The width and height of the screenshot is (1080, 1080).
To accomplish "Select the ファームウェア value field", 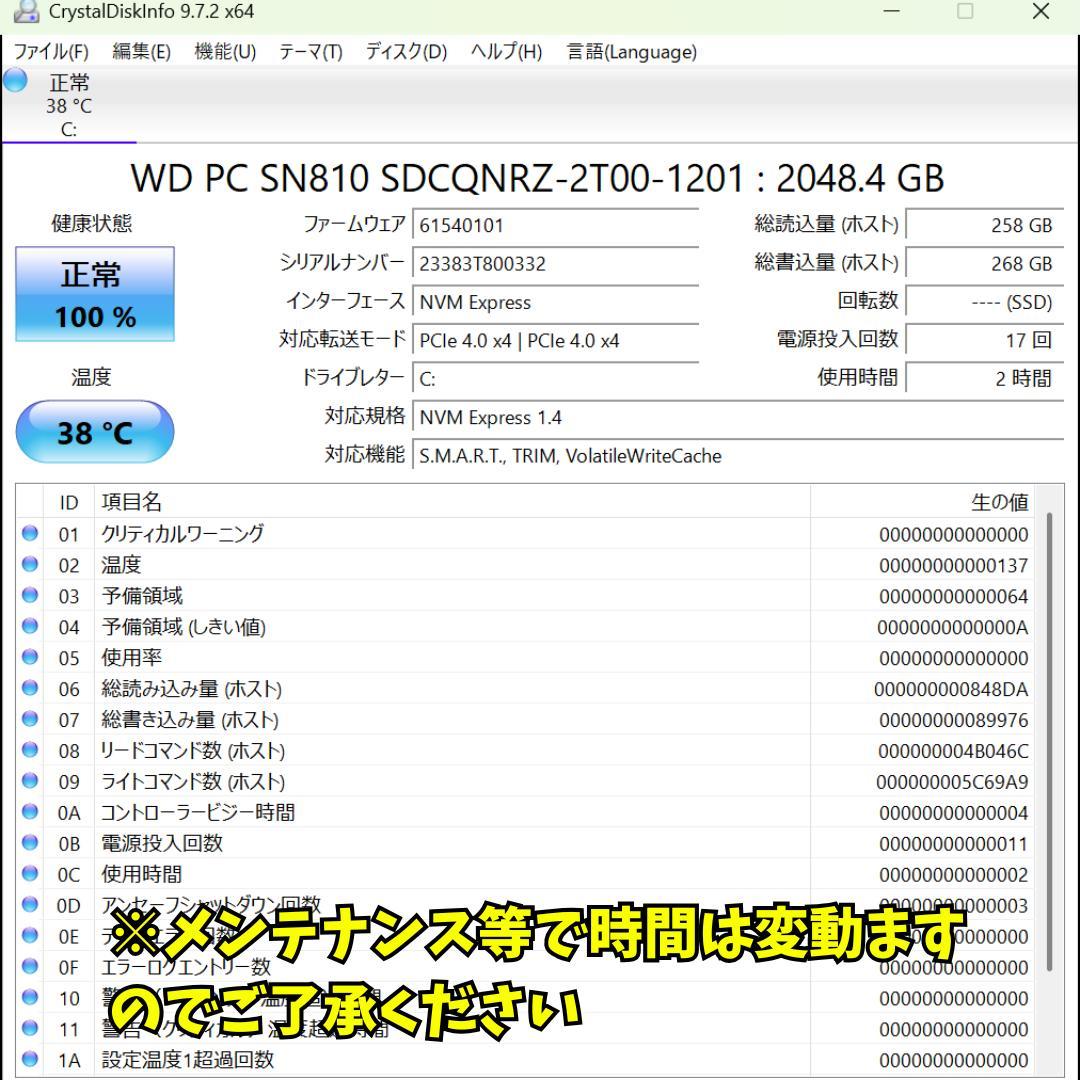I will point(555,225).
